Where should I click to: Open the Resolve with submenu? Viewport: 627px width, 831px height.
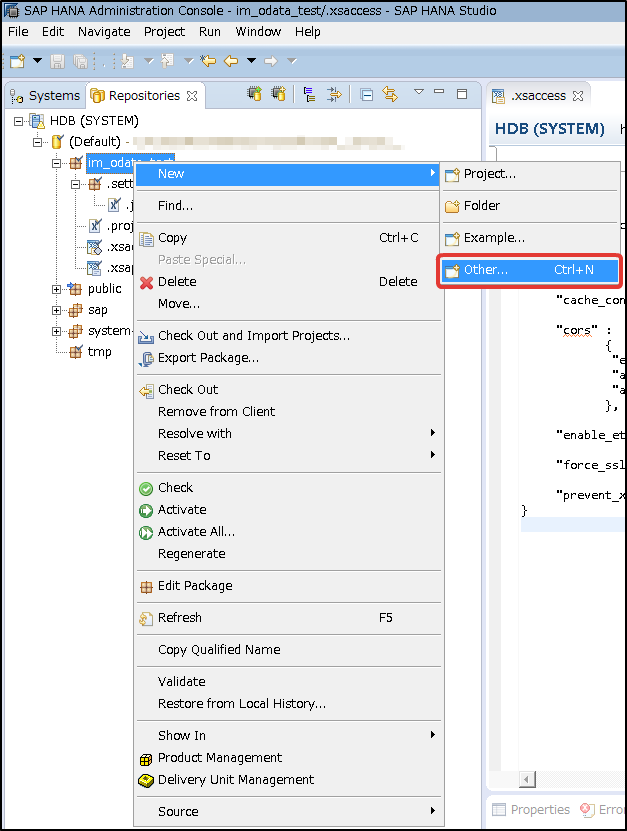coord(288,434)
